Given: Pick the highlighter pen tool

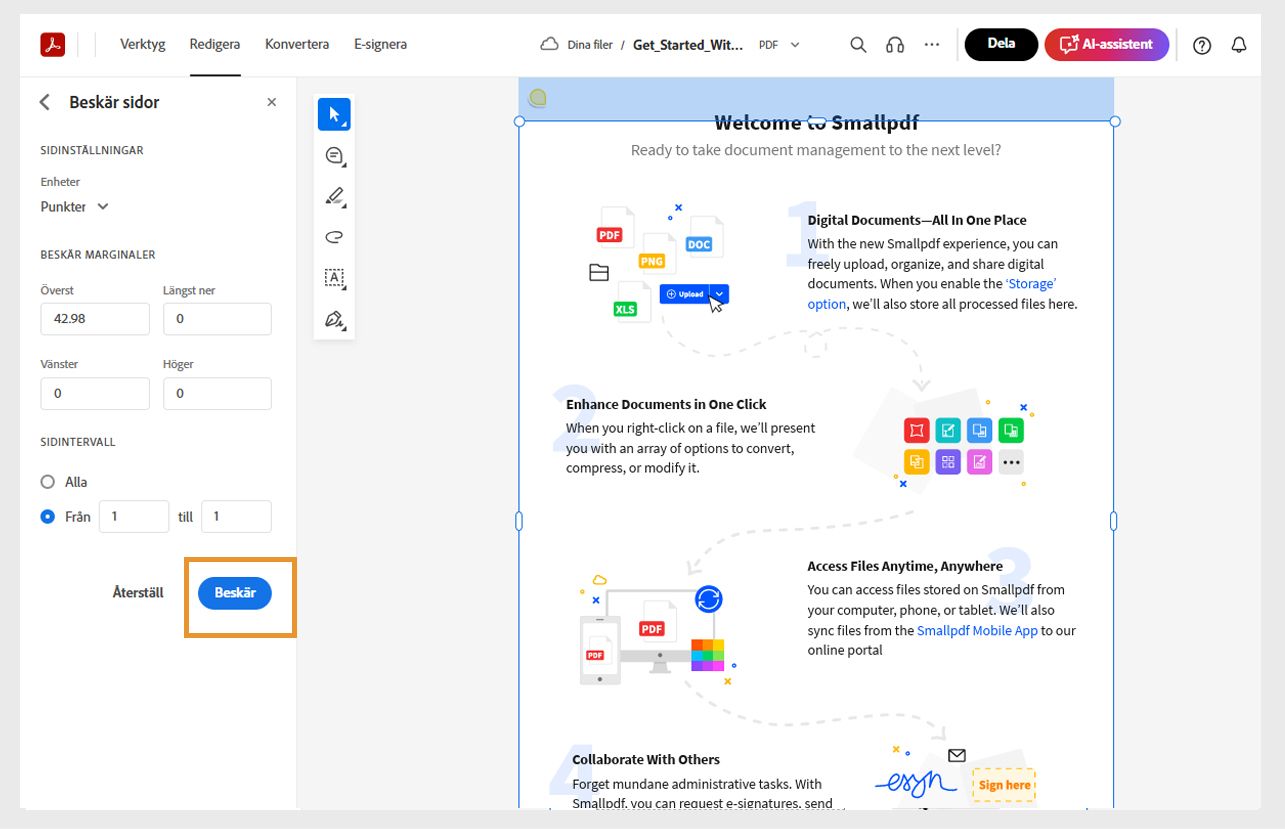Looking at the screenshot, I should (x=334, y=196).
